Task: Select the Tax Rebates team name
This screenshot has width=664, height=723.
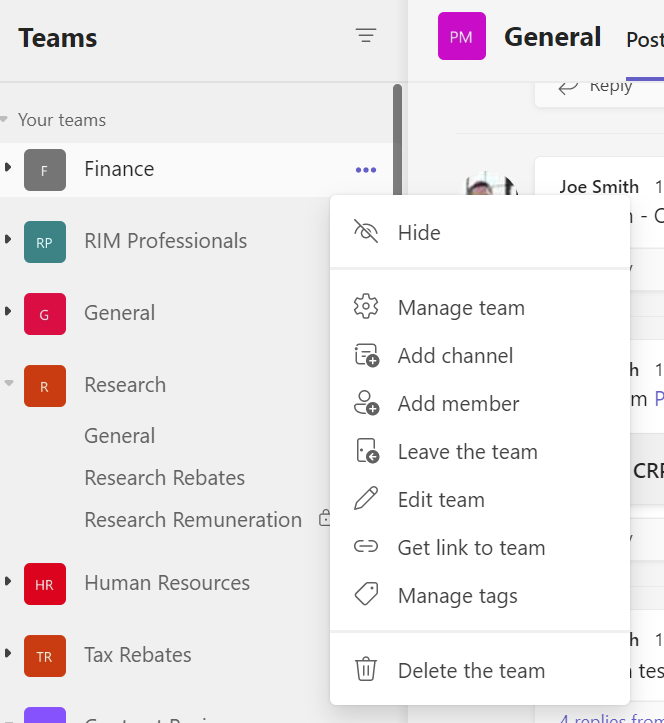Action: pyautogui.click(x=138, y=655)
